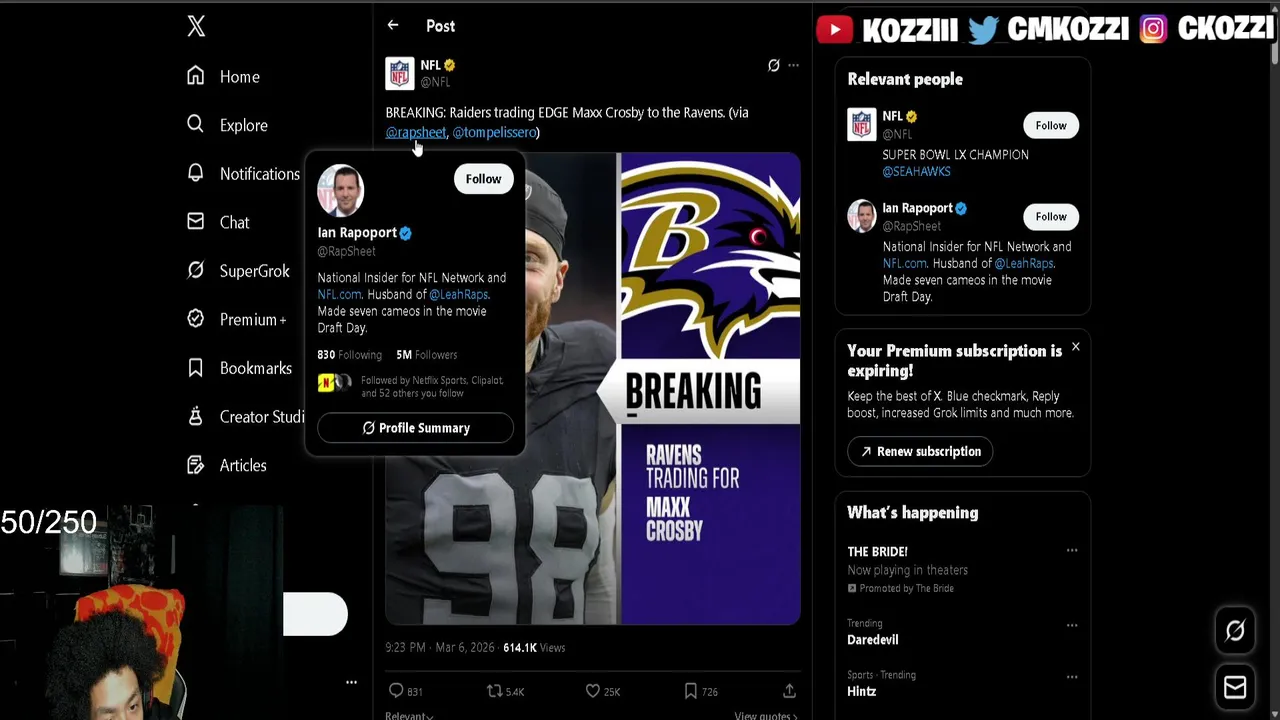Click the floating messages envelope button

1235,687
